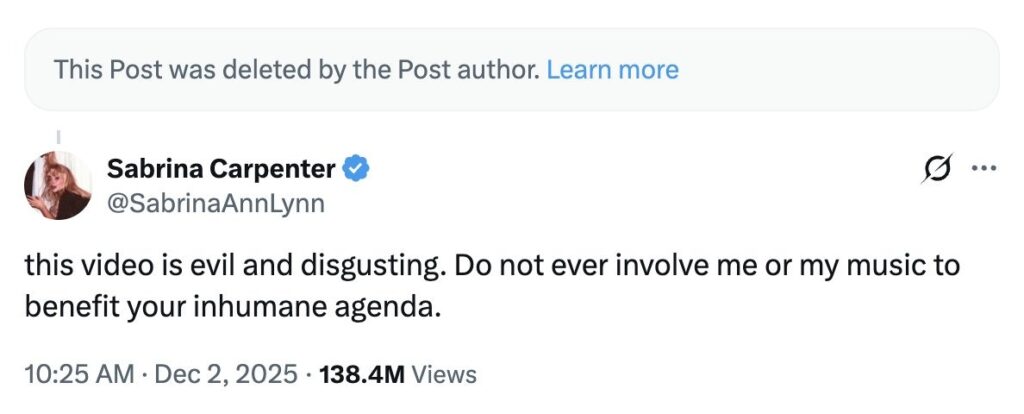Click the Dec 2, 2025 date
Screen dimensions: 1024x414
(225, 375)
